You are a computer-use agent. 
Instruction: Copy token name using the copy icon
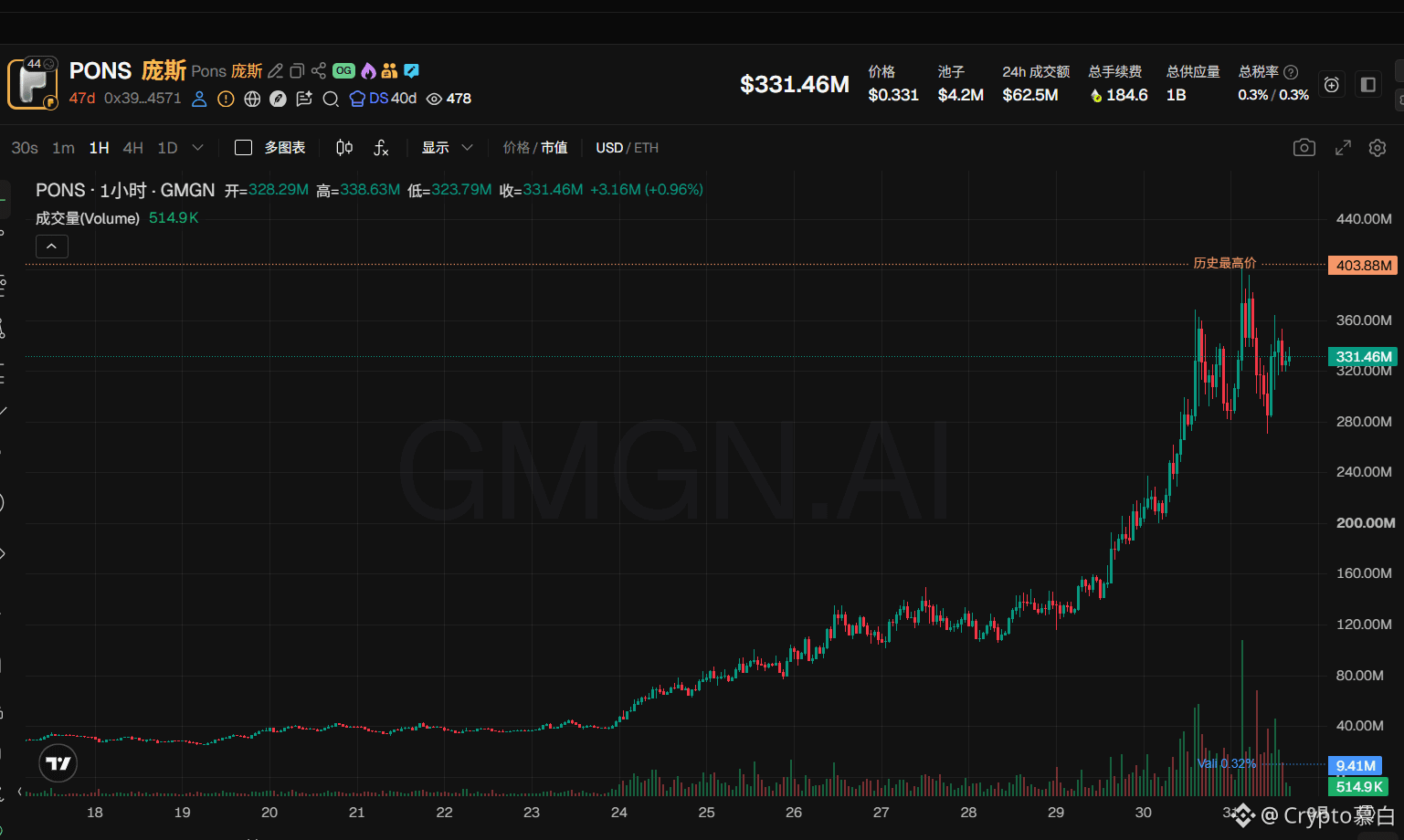click(x=297, y=71)
